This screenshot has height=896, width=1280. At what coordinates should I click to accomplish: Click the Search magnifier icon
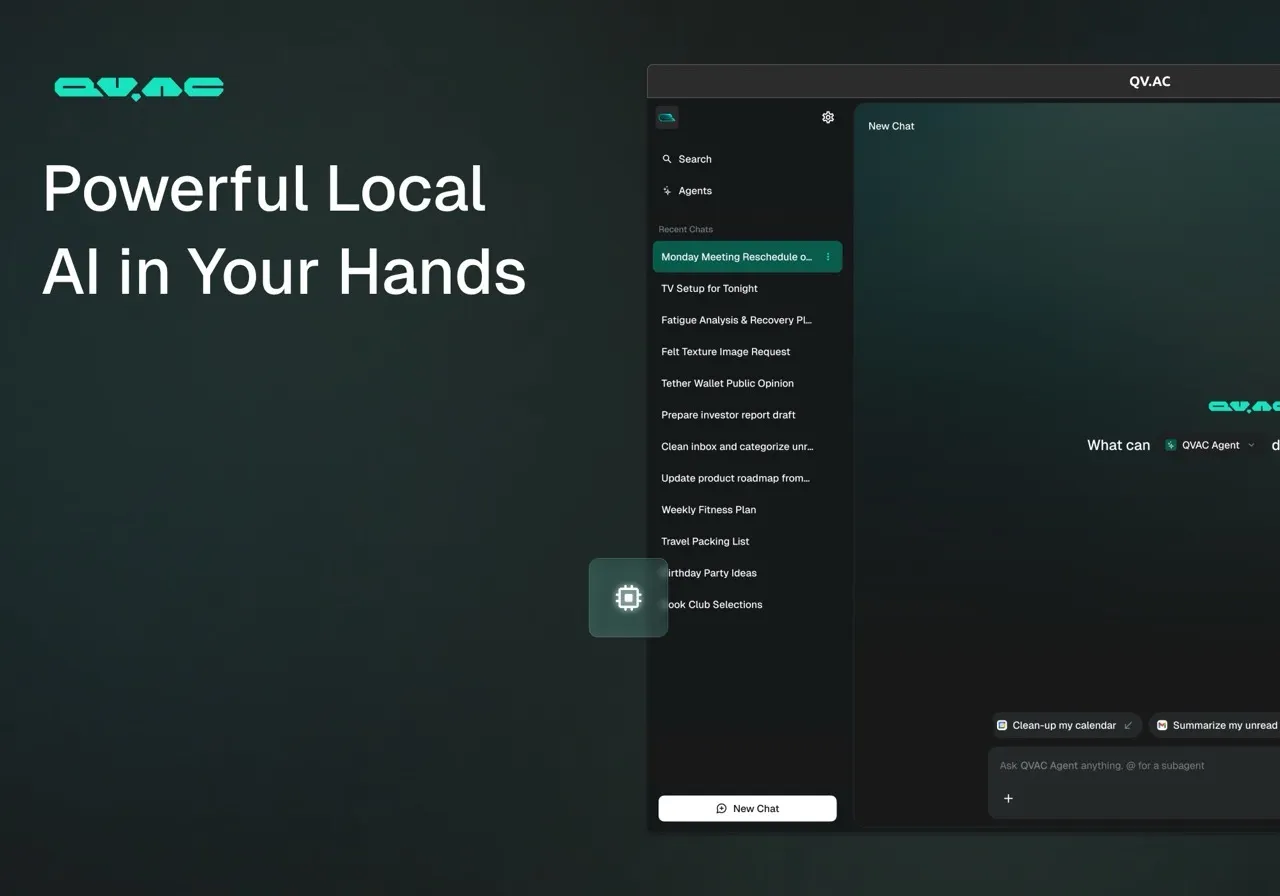click(667, 159)
